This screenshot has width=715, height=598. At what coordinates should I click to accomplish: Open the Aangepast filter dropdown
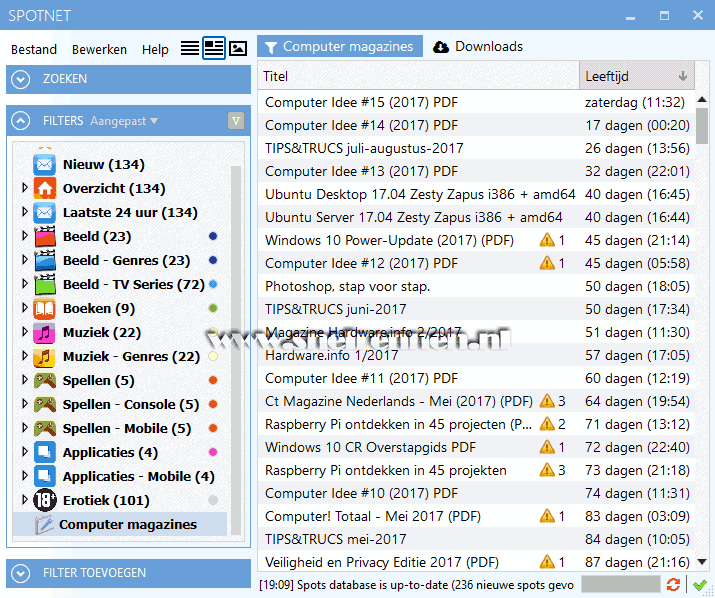[124, 121]
